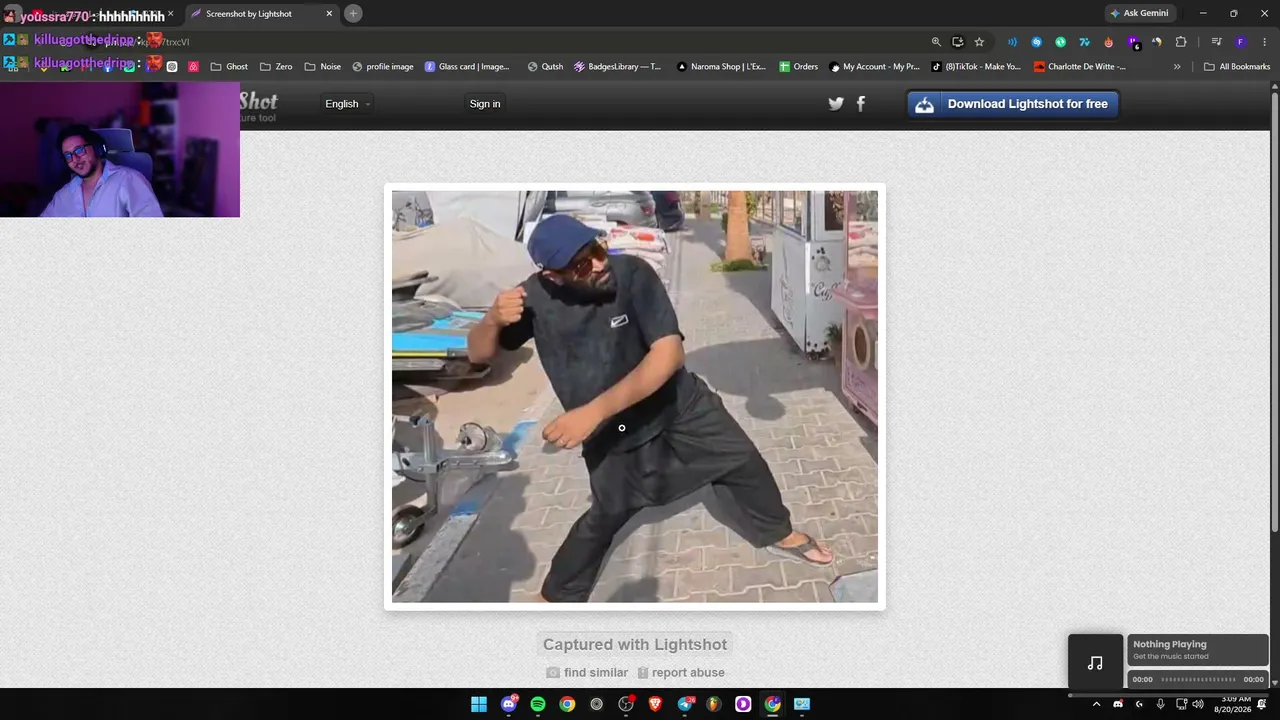Open the My Account bookmark

click(874, 67)
